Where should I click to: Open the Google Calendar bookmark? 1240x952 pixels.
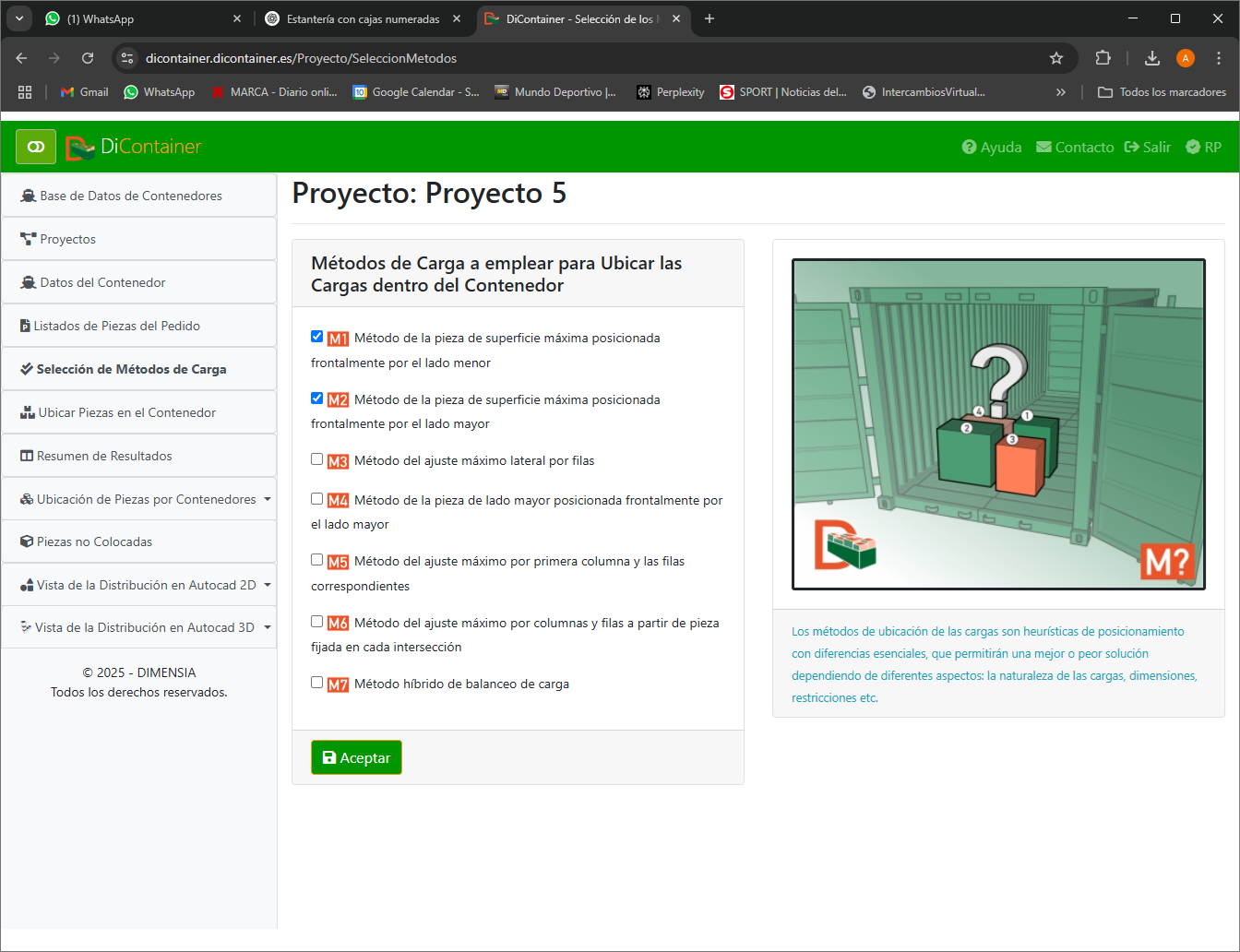[416, 92]
